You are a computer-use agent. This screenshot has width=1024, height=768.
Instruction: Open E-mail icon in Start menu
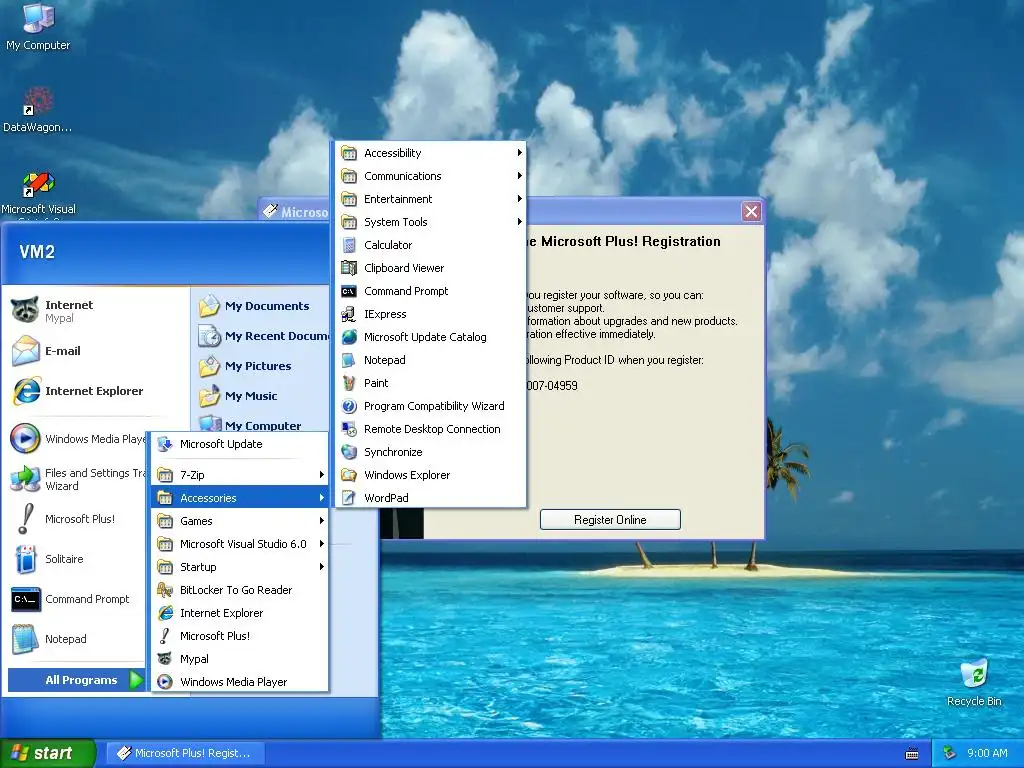[x=25, y=351]
